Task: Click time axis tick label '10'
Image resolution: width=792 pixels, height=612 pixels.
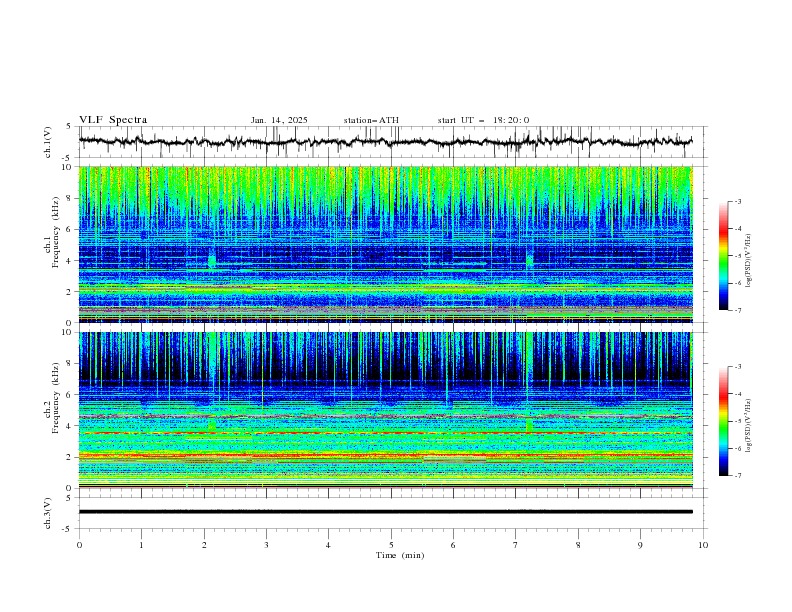Action: 703,545
